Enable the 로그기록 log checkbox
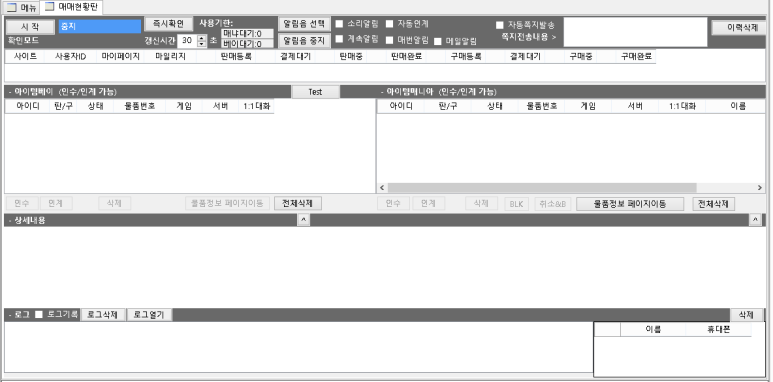Screen dimensions: 773x382 [x=39, y=314]
